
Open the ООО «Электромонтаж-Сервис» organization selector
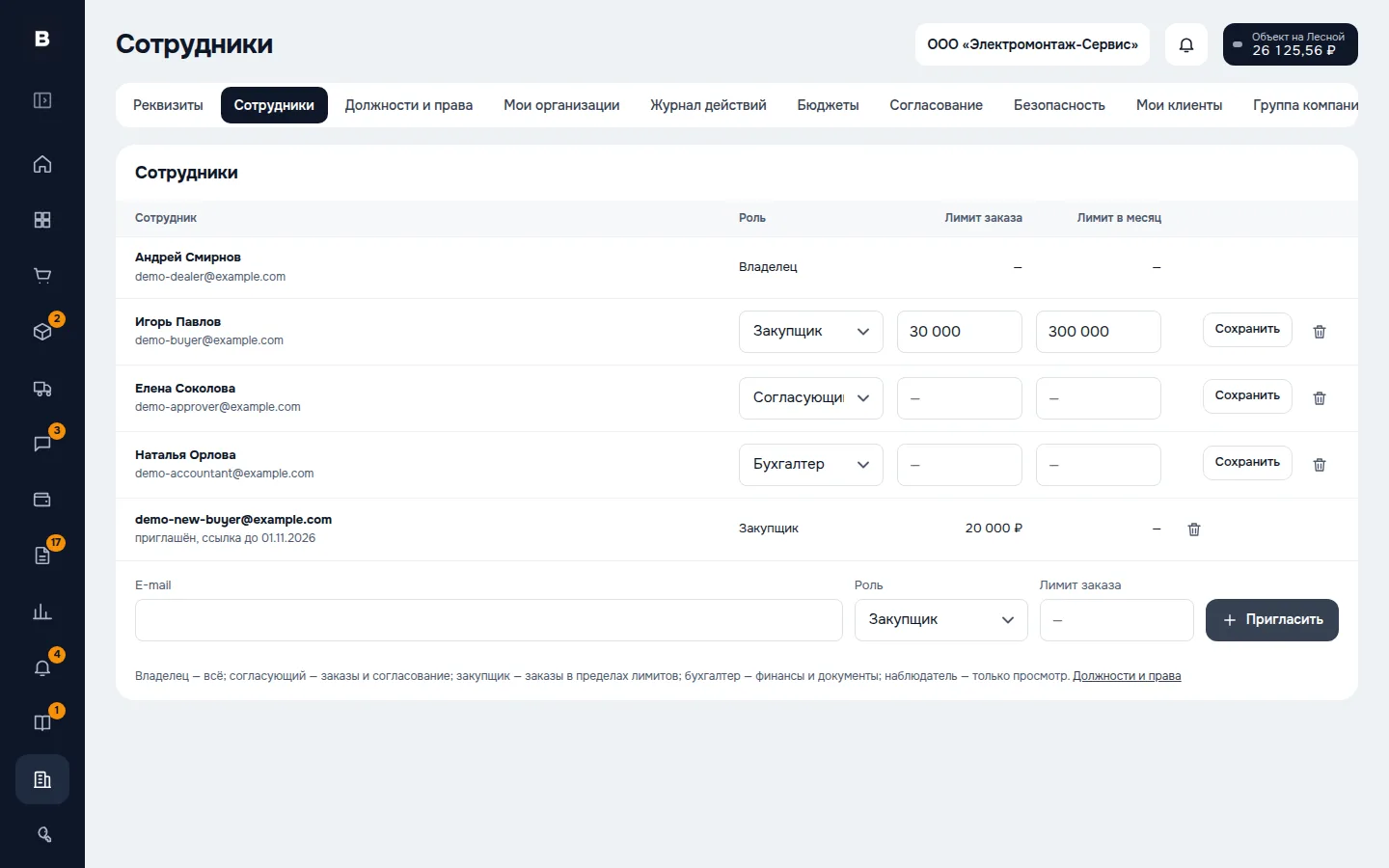(x=1032, y=44)
